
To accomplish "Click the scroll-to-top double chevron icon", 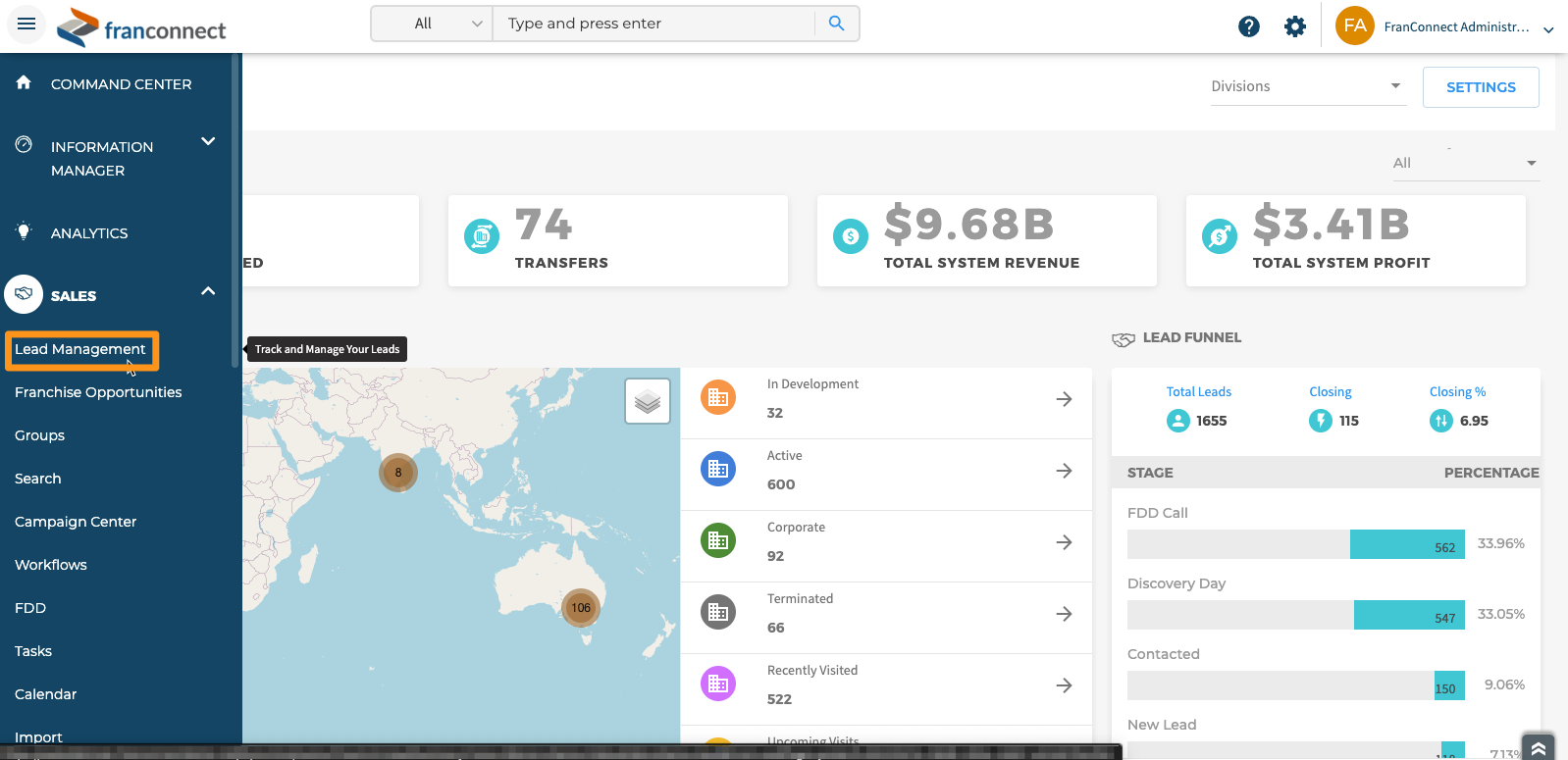I will [1538, 747].
